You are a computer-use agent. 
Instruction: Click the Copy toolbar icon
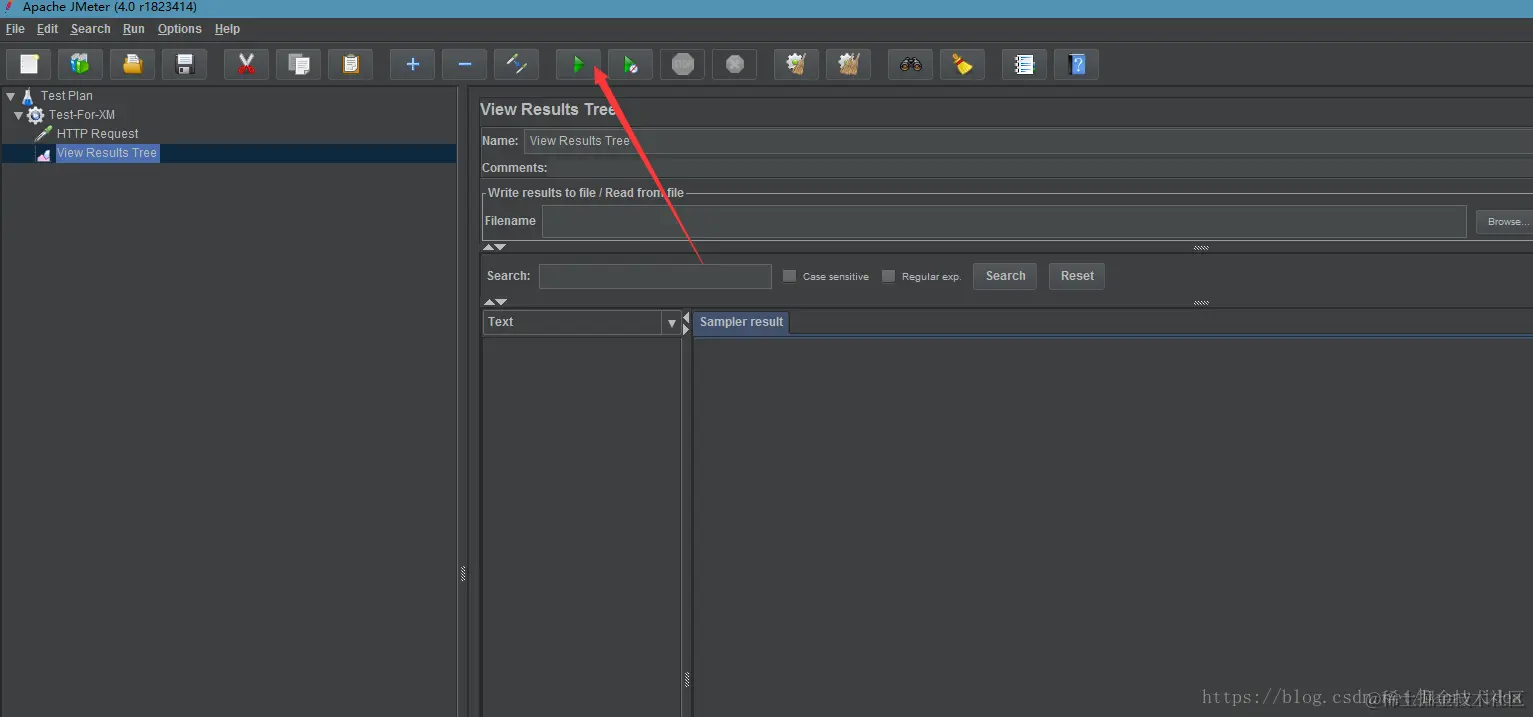click(298, 65)
